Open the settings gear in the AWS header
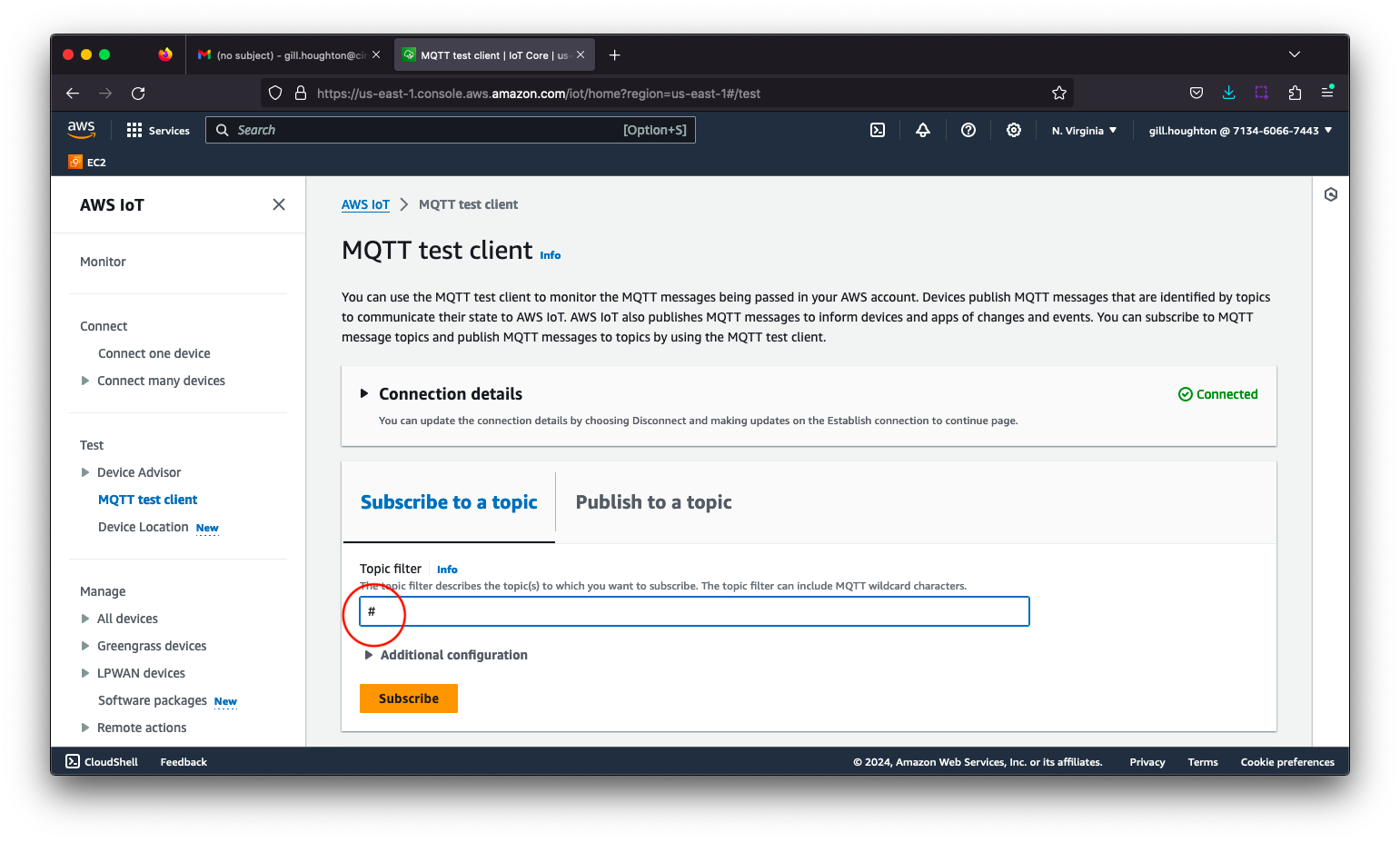Screen dimensions: 1400x842 (x=1014, y=130)
